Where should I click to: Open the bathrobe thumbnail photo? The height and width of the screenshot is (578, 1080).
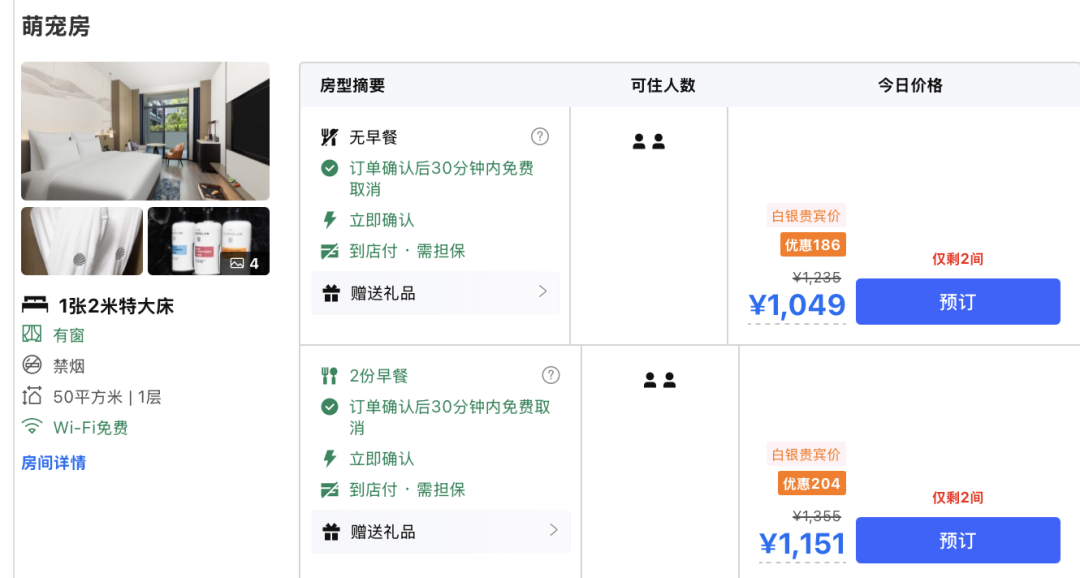82,241
